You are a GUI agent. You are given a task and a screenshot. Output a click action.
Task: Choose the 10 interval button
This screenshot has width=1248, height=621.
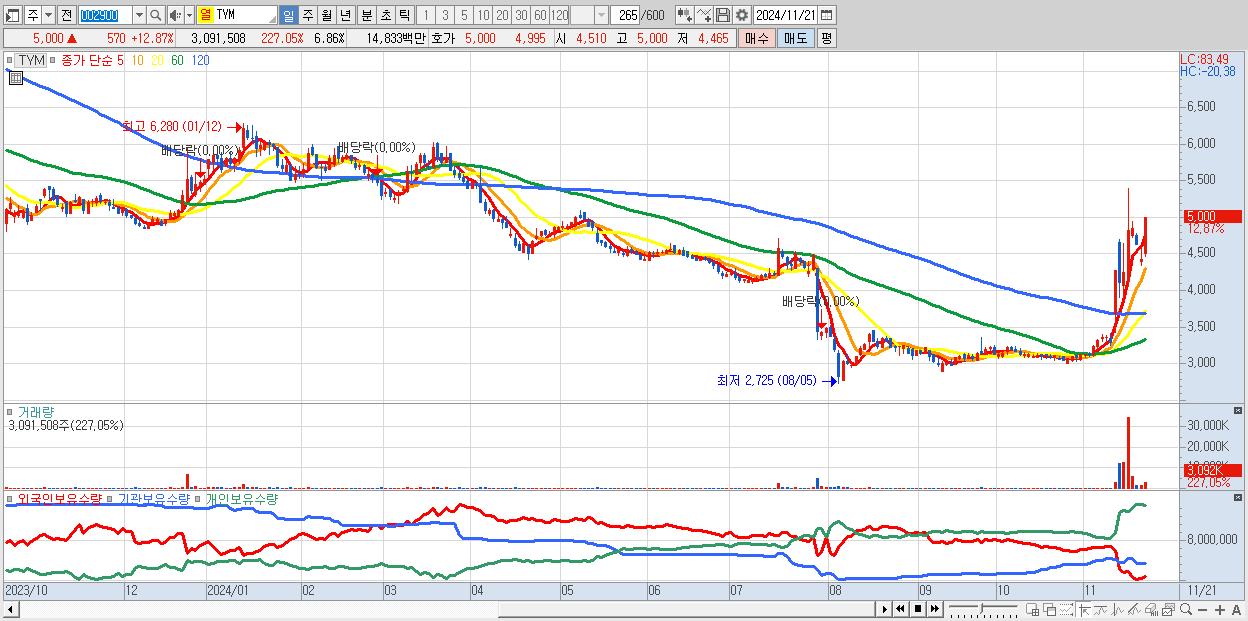point(483,15)
